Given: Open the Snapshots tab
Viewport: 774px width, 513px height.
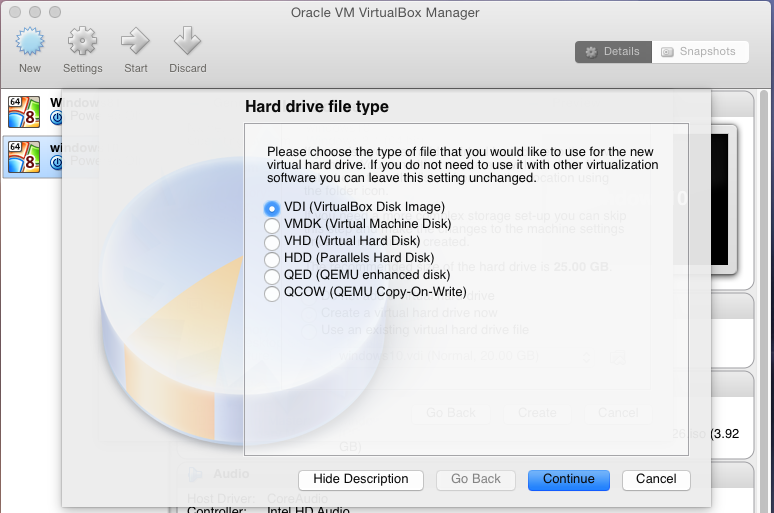Looking at the screenshot, I should 699,52.
